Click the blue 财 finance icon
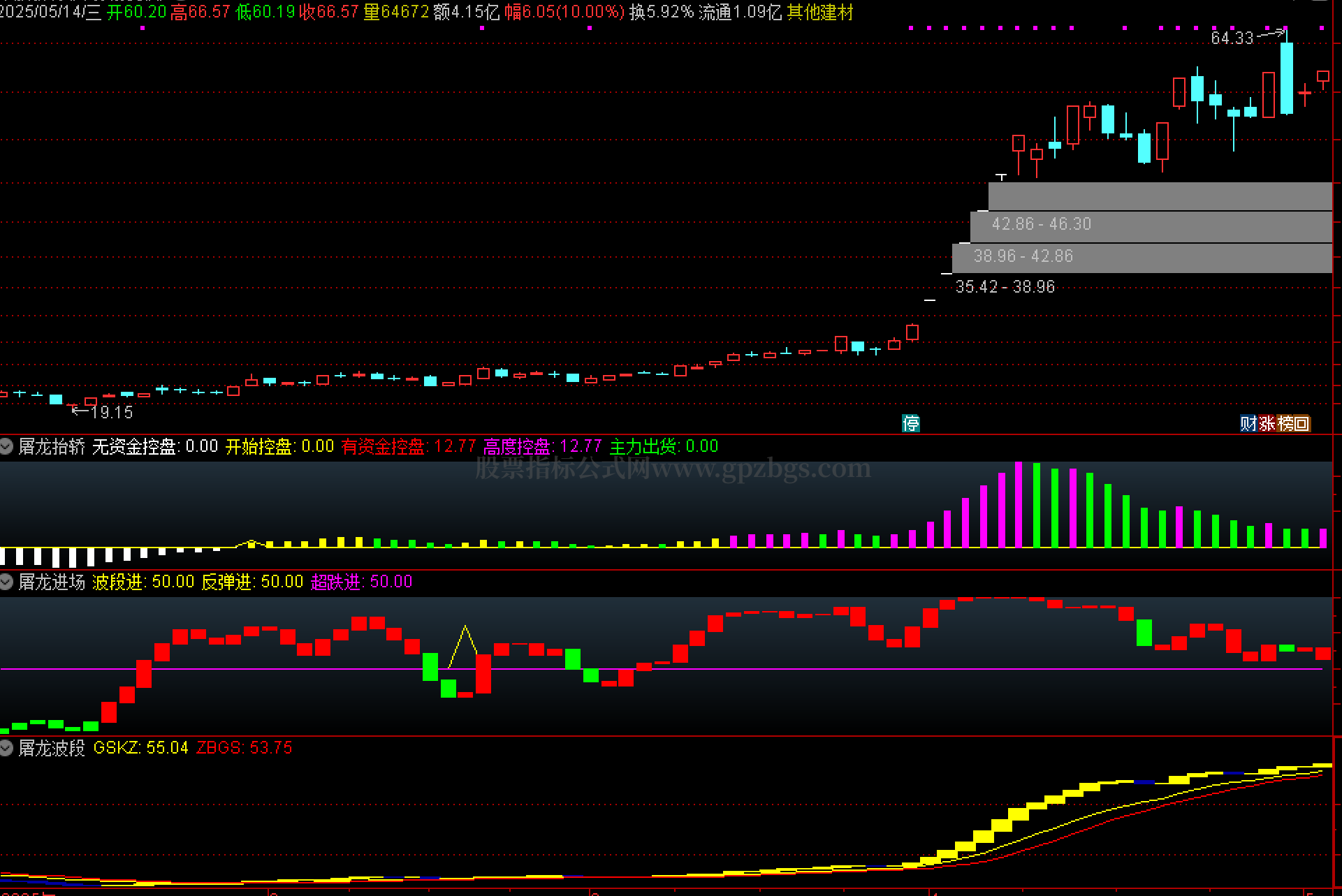 1248,423
